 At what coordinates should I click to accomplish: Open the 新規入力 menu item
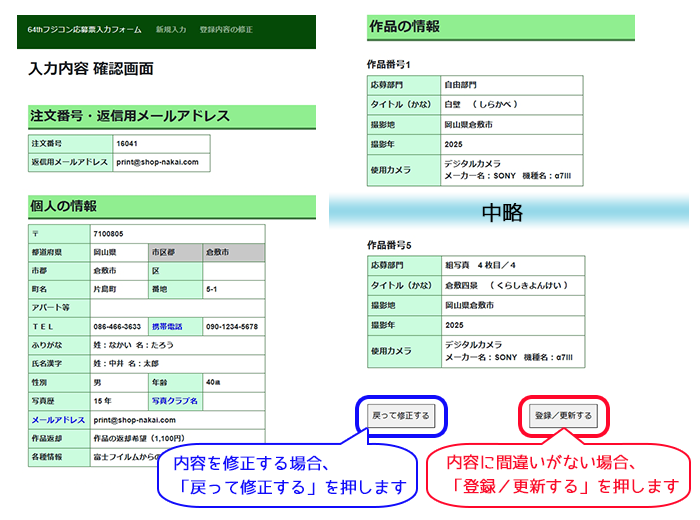171,29
